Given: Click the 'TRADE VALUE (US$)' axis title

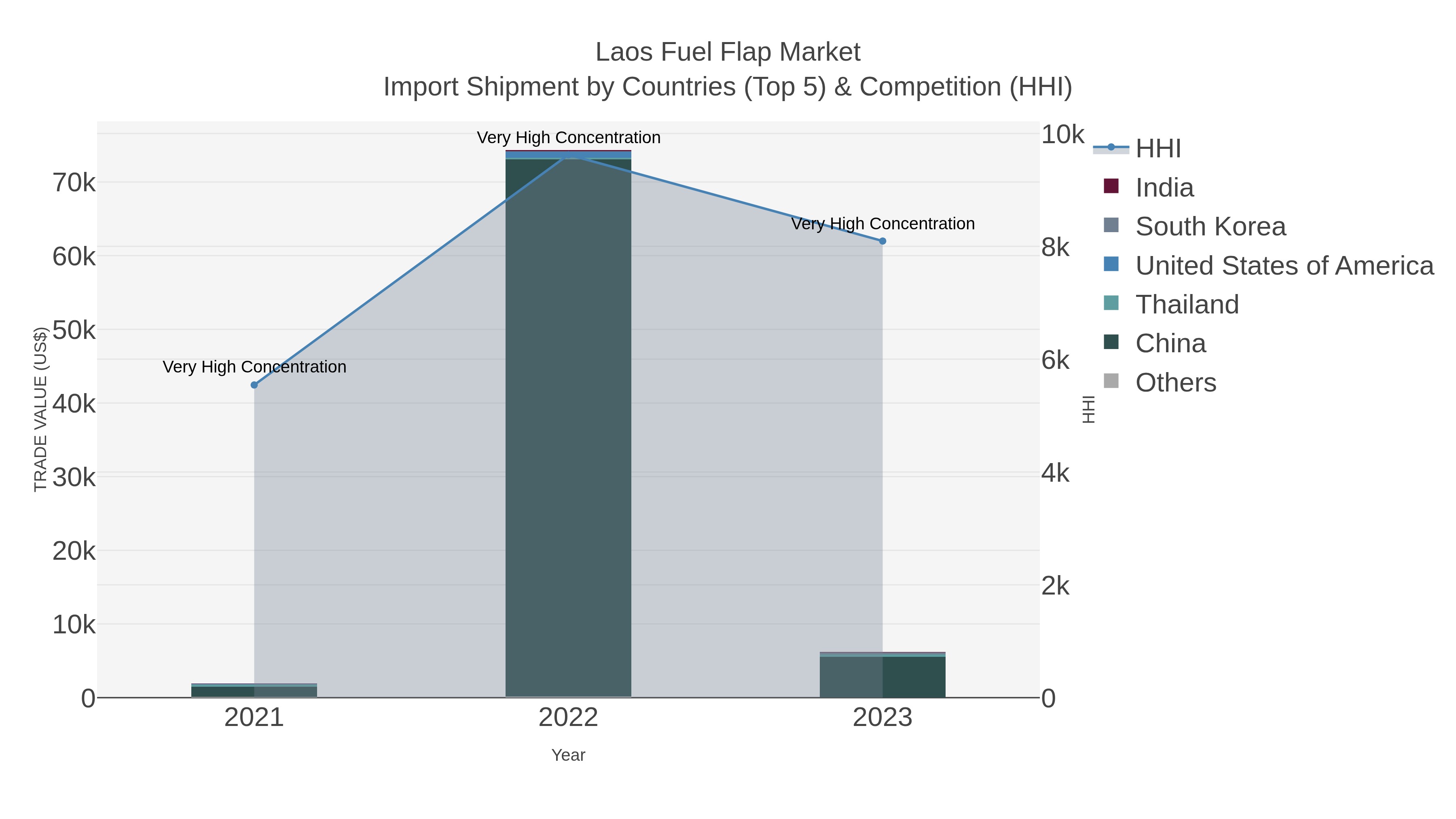Looking at the screenshot, I should click(40, 409).
